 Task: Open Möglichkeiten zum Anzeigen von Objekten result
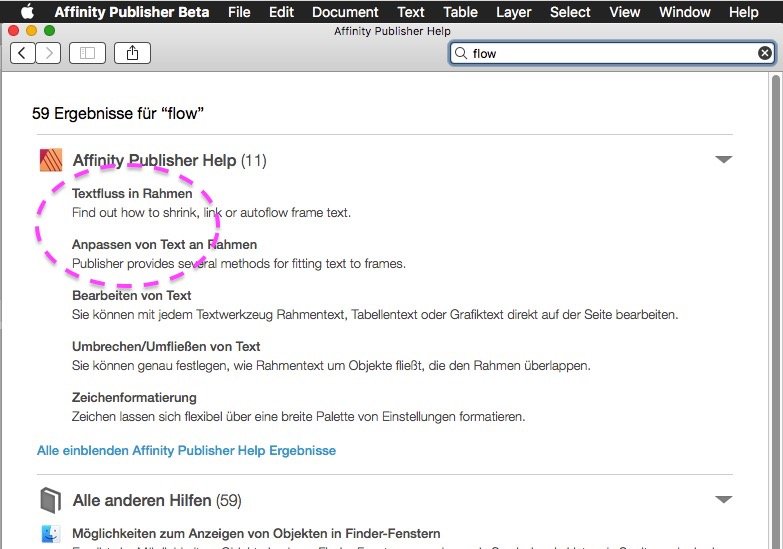[x=256, y=533]
